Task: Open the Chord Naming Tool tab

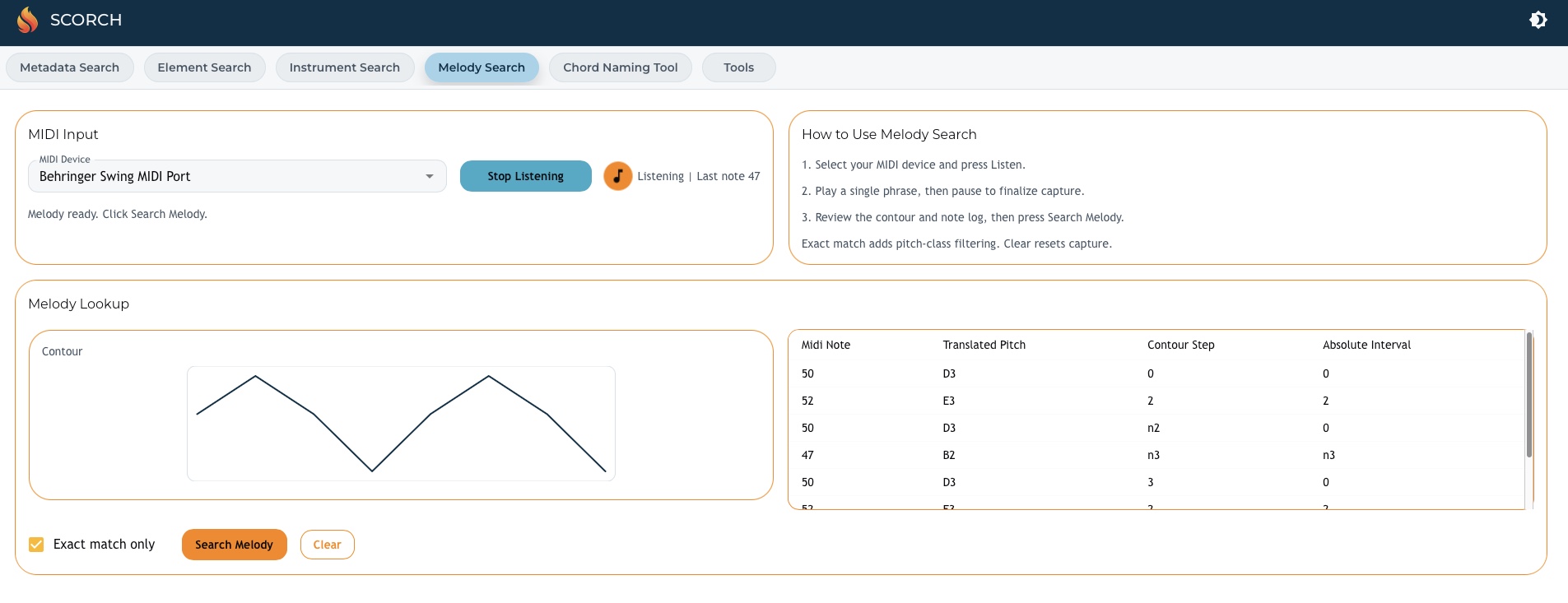Action: click(621, 67)
